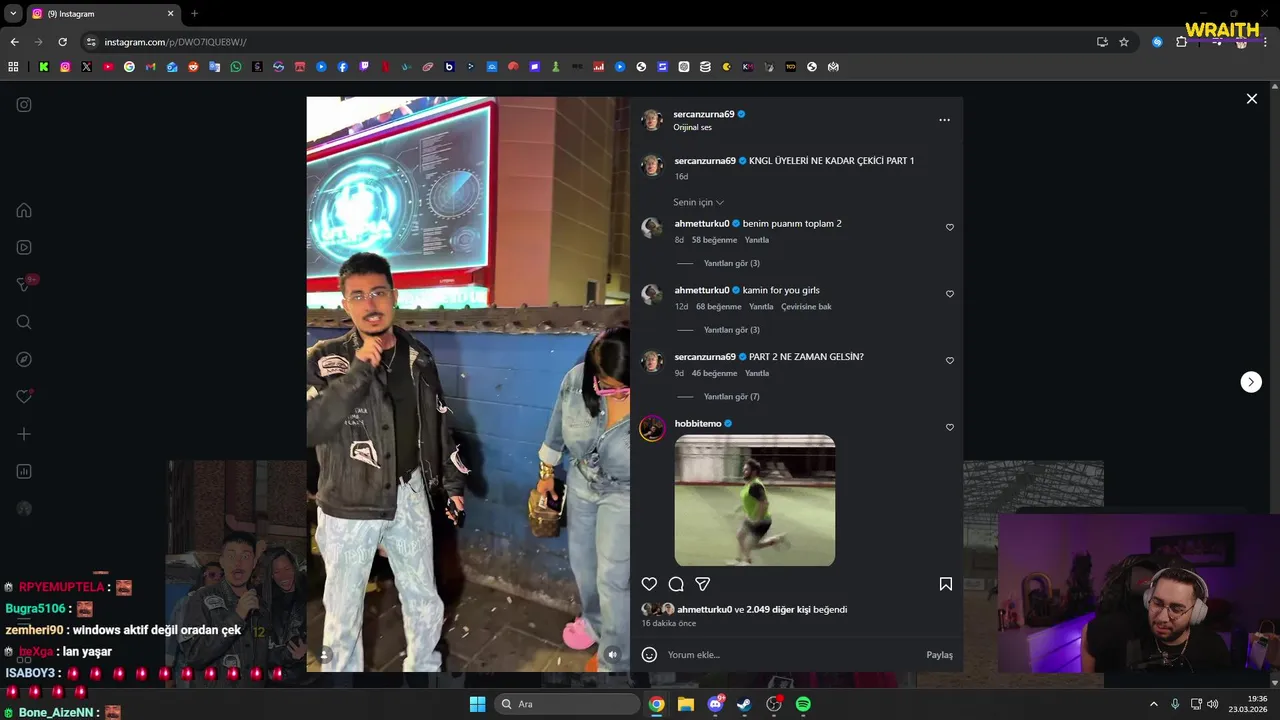Viewport: 1280px width, 720px height.
Task: Like the post with heart icon
Action: (649, 584)
